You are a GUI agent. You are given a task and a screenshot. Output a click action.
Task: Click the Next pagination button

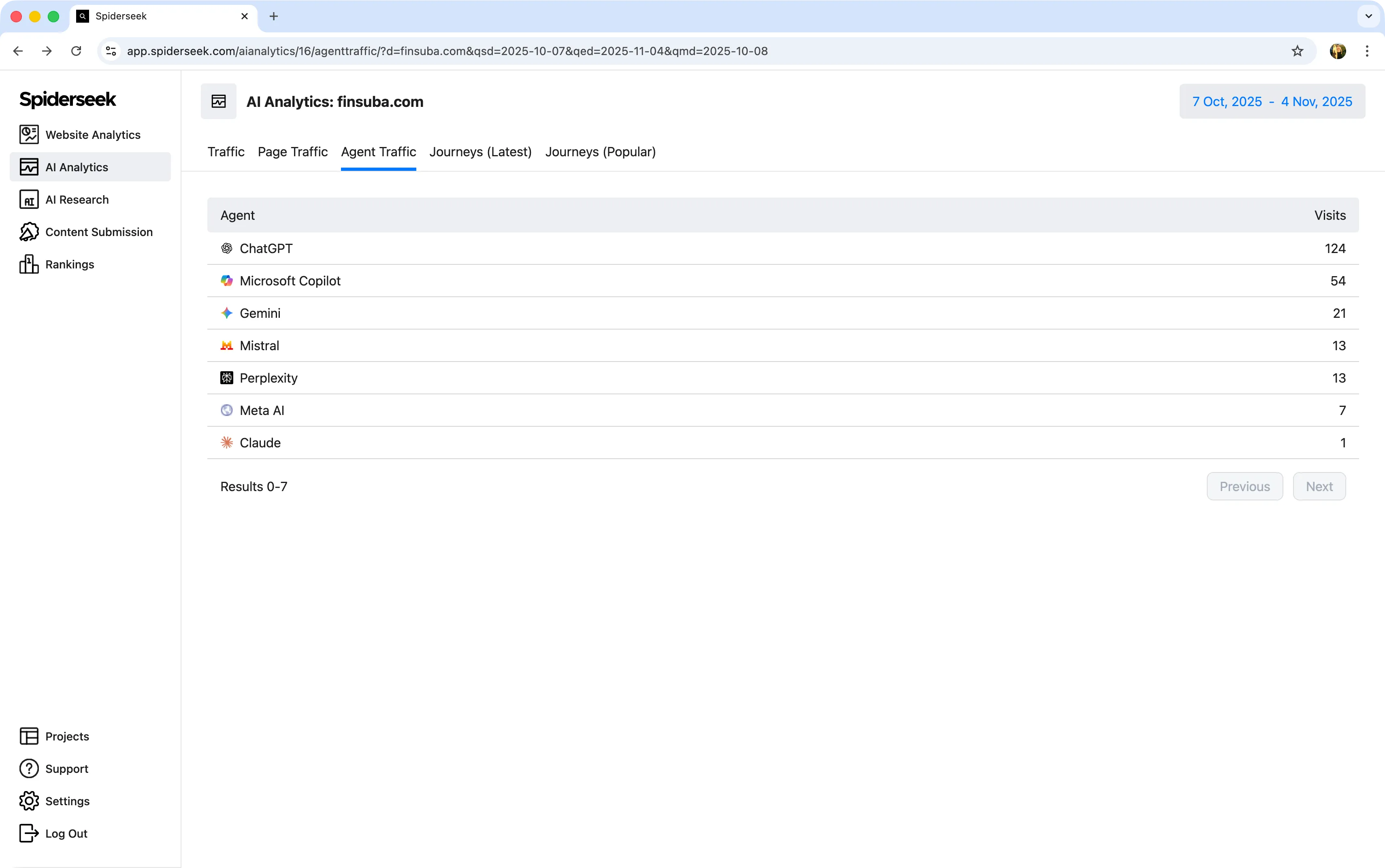pyautogui.click(x=1319, y=486)
